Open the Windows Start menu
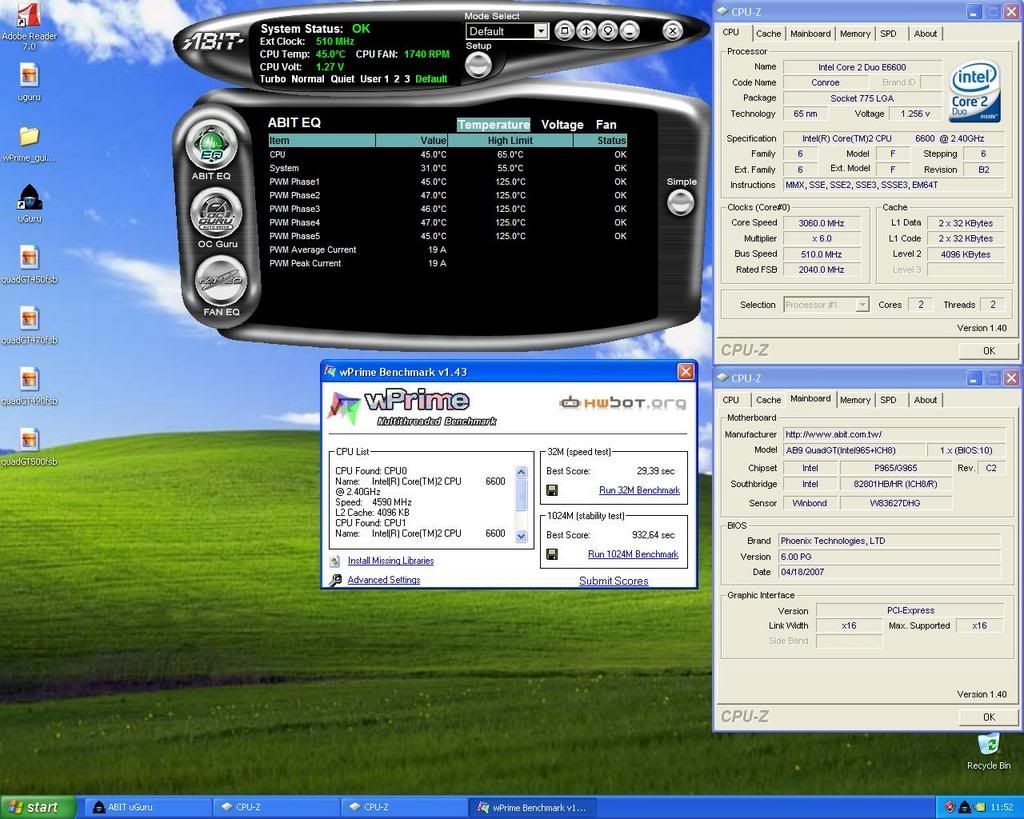Image resolution: width=1024 pixels, height=819 pixels. click(x=38, y=807)
